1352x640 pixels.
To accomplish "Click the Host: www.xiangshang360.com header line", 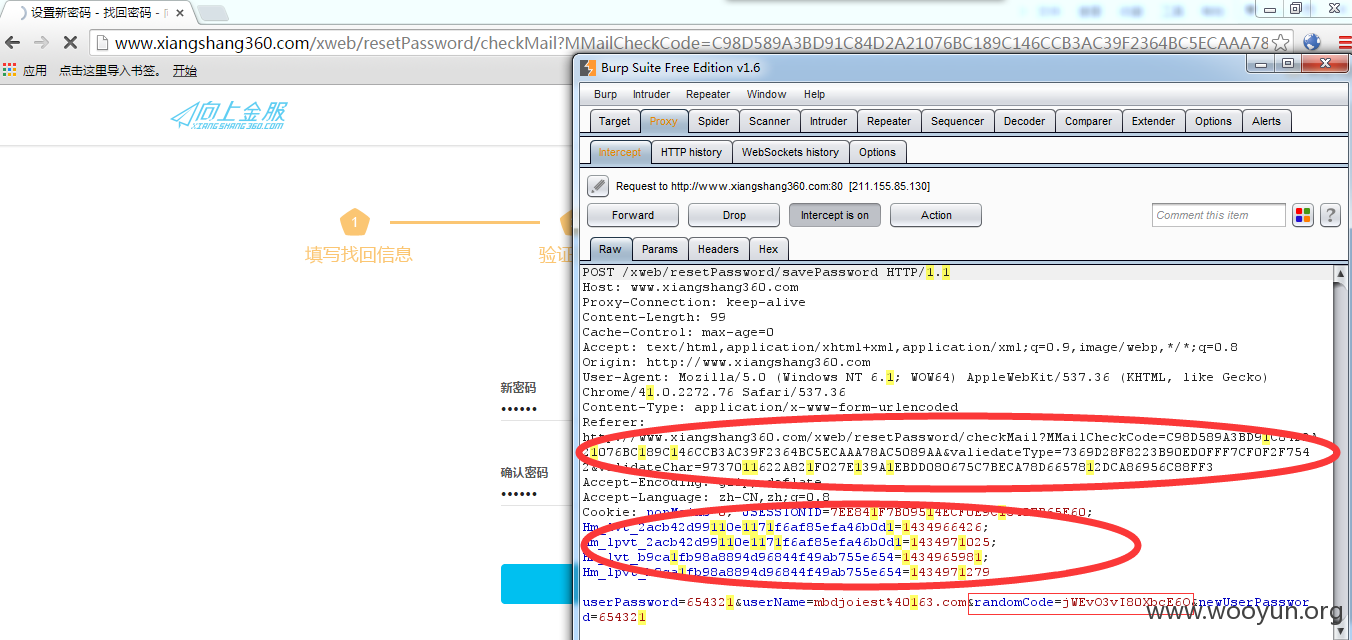I will (690, 287).
